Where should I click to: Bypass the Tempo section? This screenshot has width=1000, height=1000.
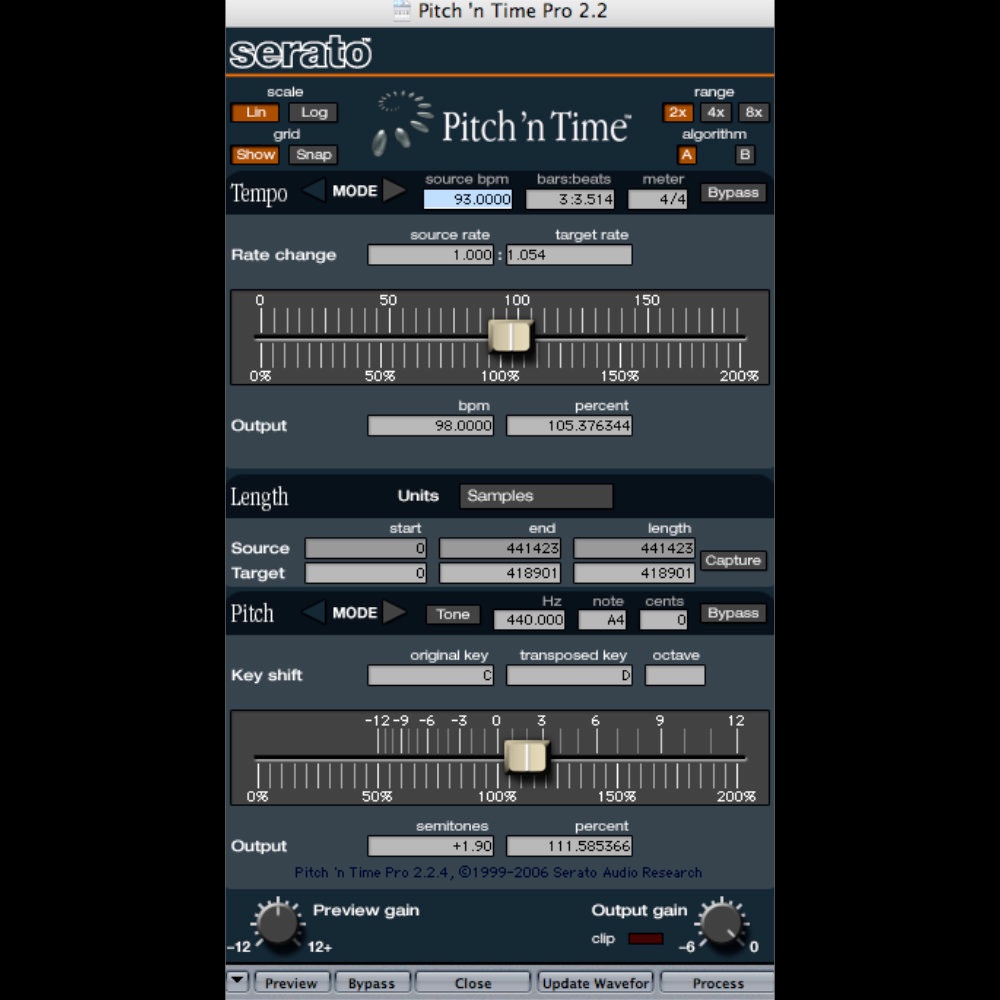tap(733, 193)
